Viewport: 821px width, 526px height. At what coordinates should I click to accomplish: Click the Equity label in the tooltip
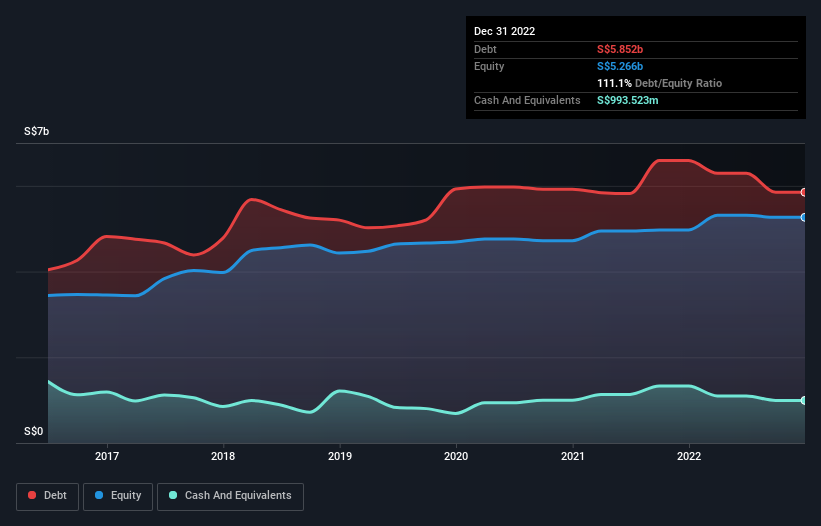[489, 66]
